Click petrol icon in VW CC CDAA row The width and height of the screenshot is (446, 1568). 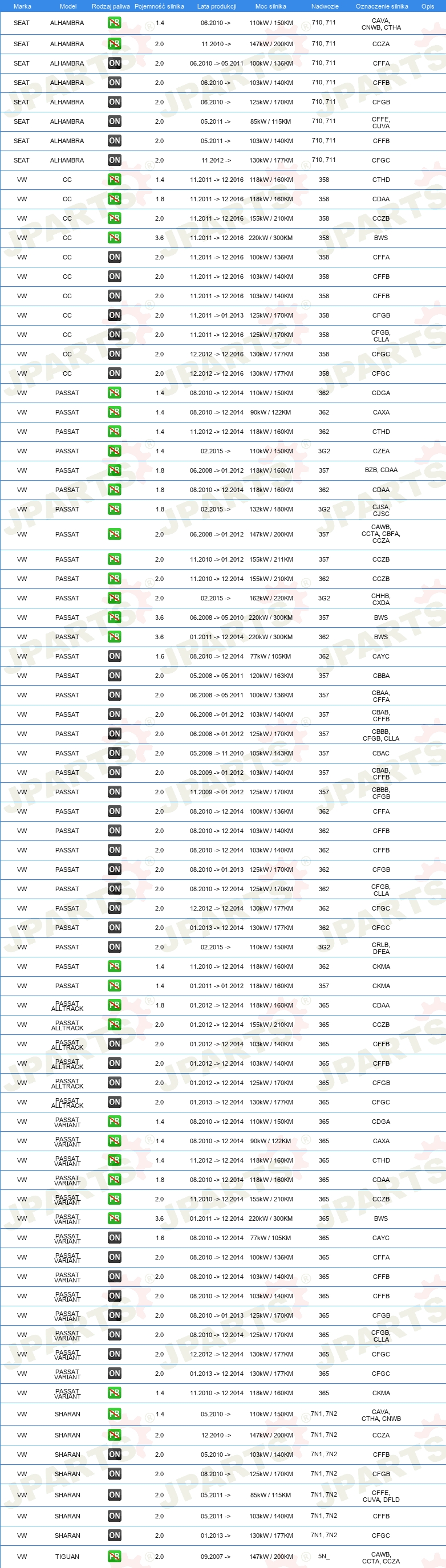(x=115, y=199)
